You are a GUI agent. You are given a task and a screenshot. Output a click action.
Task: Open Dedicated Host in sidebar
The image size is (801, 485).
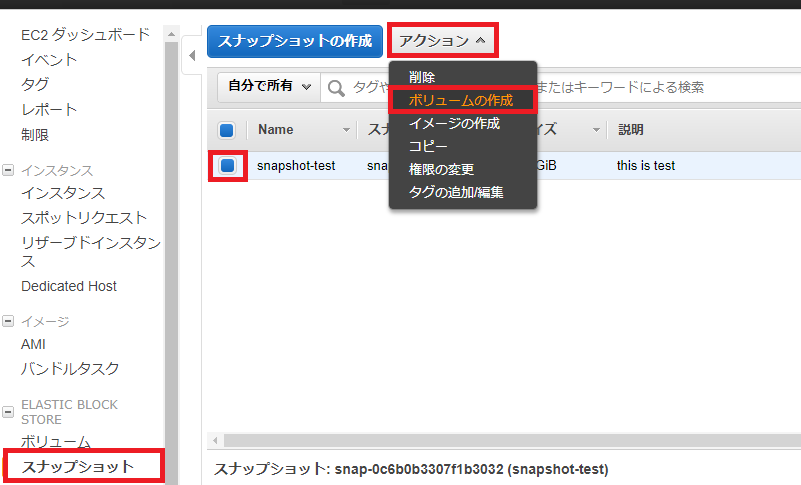pyautogui.click(x=69, y=286)
